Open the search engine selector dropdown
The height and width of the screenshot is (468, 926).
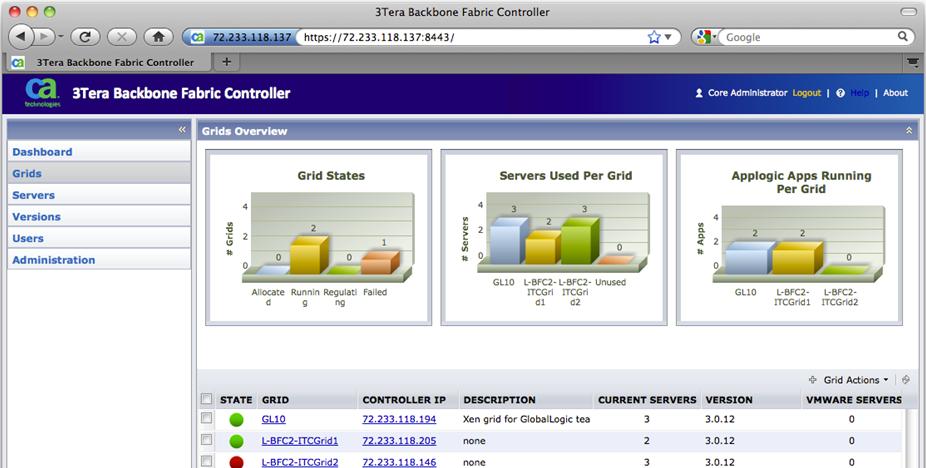tap(706, 37)
